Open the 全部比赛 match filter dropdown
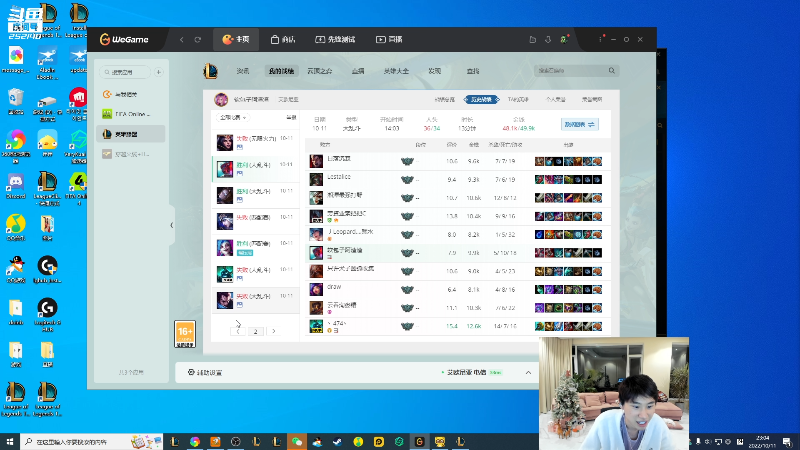The height and width of the screenshot is (450, 800). [x=233, y=117]
